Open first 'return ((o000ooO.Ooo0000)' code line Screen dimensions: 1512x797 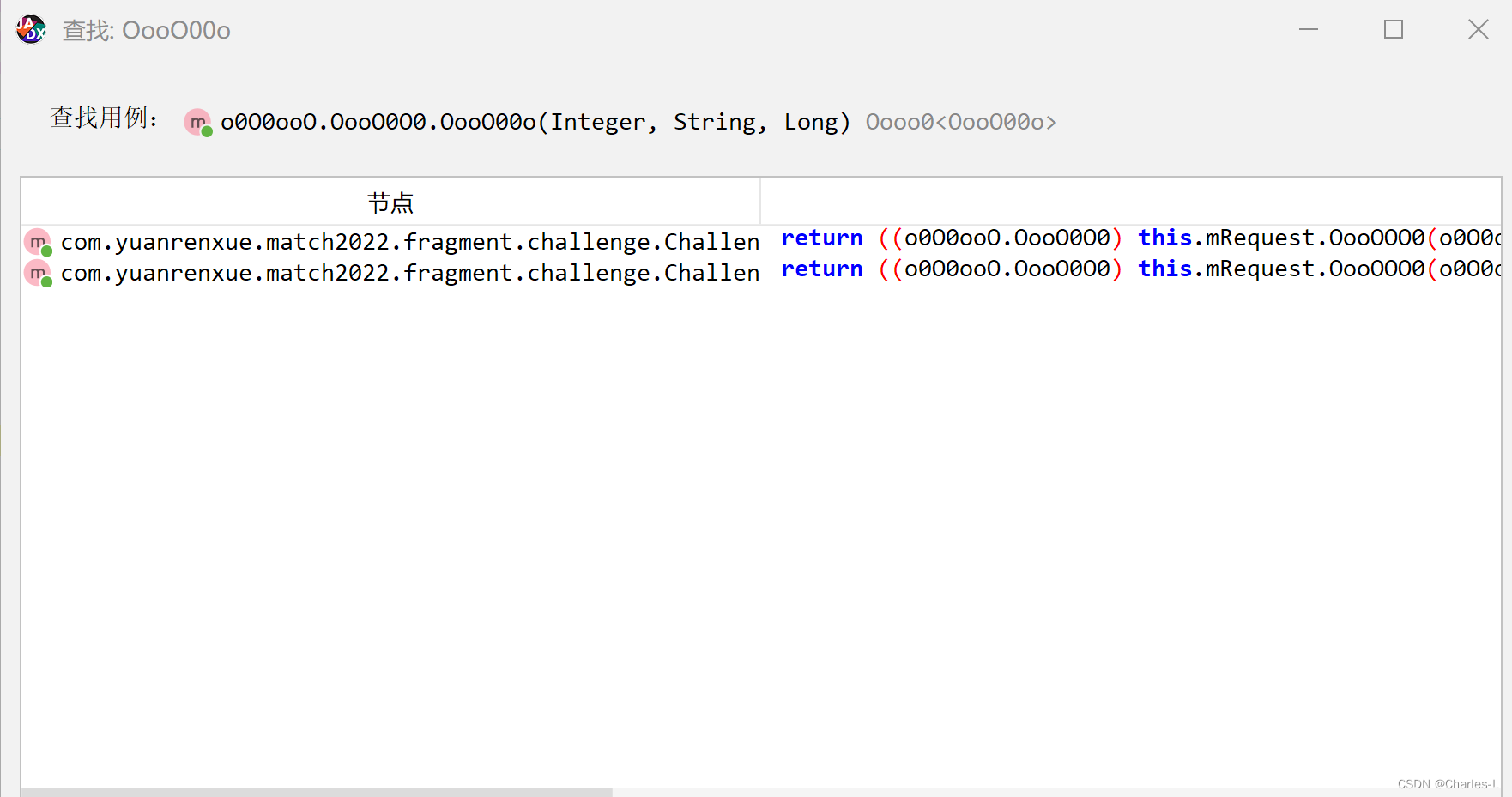(x=1140, y=238)
